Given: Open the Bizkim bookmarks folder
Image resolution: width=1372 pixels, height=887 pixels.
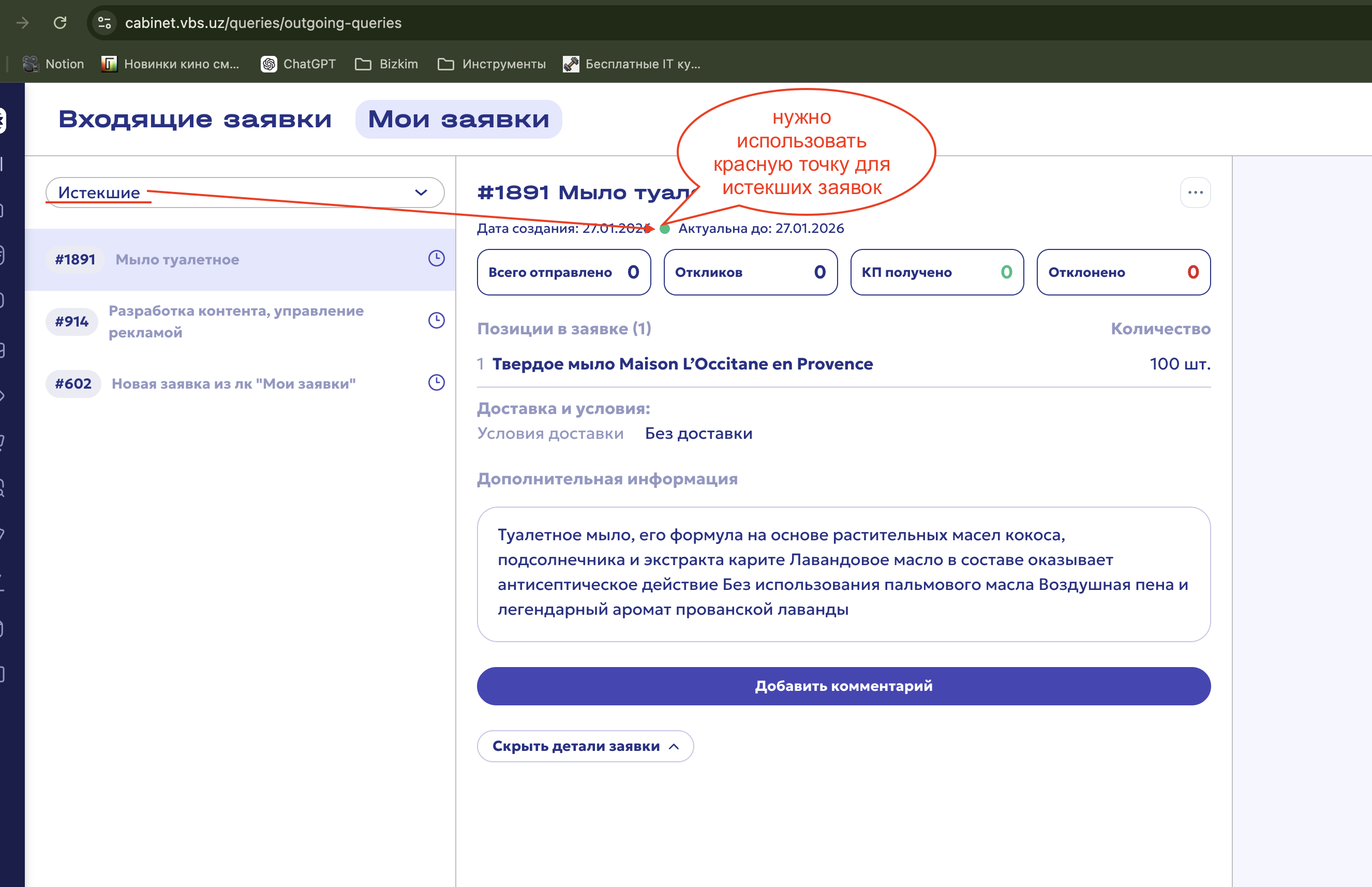Looking at the screenshot, I should tap(386, 64).
